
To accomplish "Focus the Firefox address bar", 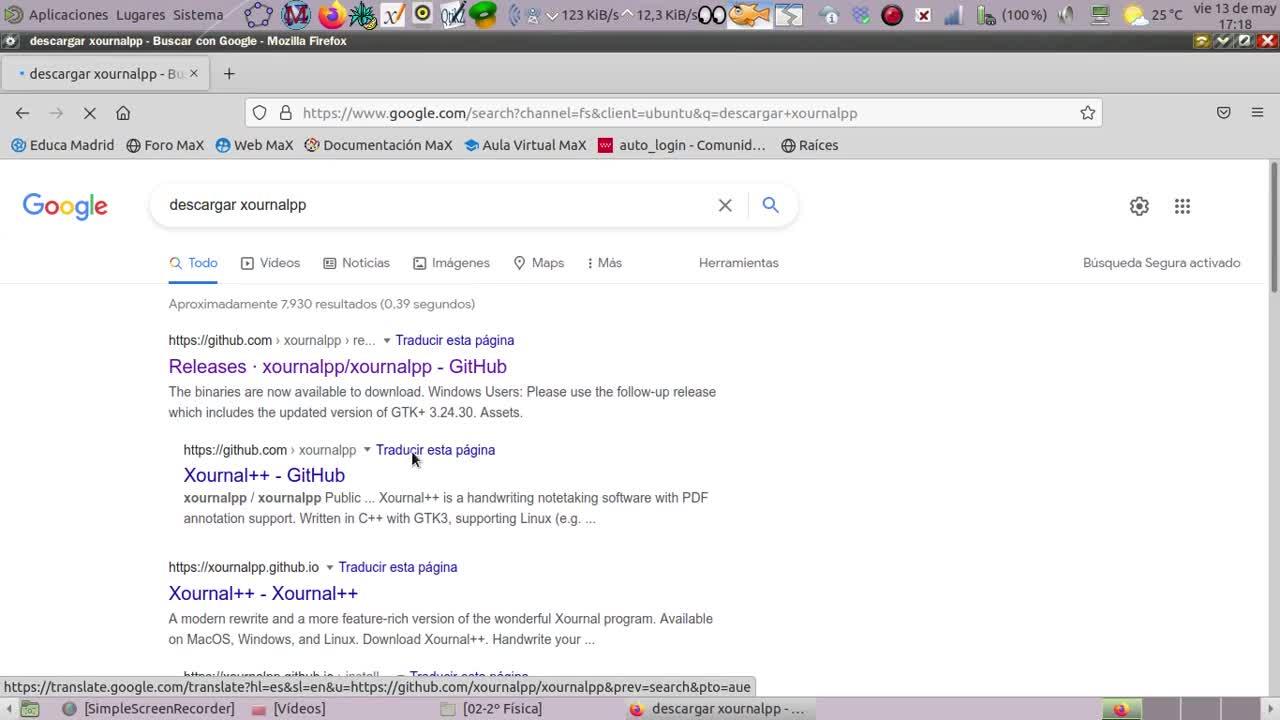I will click(673, 113).
